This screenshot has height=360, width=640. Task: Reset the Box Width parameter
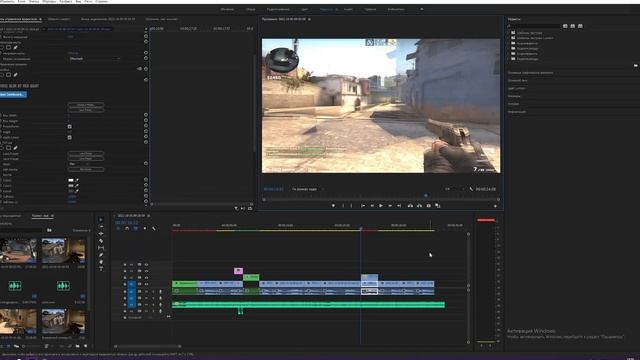146,116
